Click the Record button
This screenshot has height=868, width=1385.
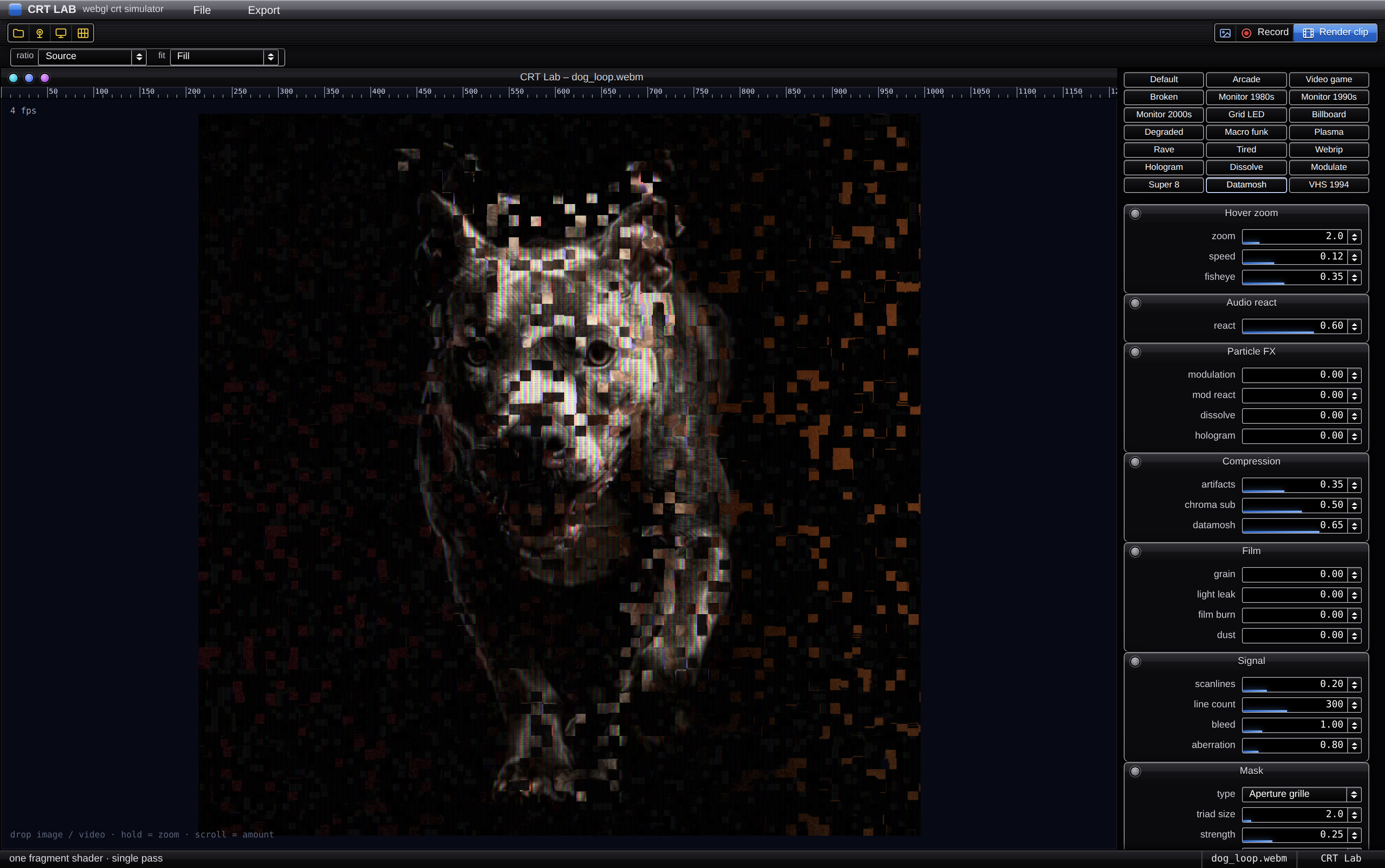point(1265,33)
